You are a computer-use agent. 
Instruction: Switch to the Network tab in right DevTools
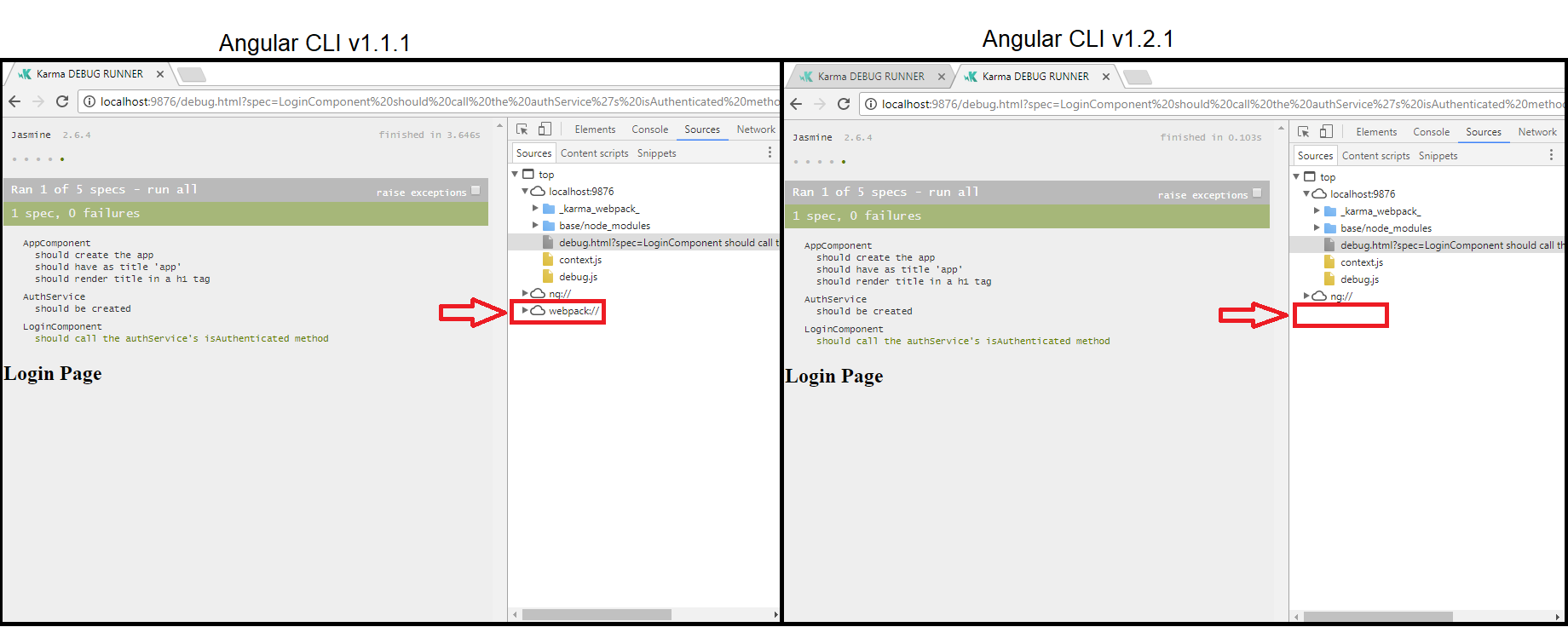(1537, 132)
